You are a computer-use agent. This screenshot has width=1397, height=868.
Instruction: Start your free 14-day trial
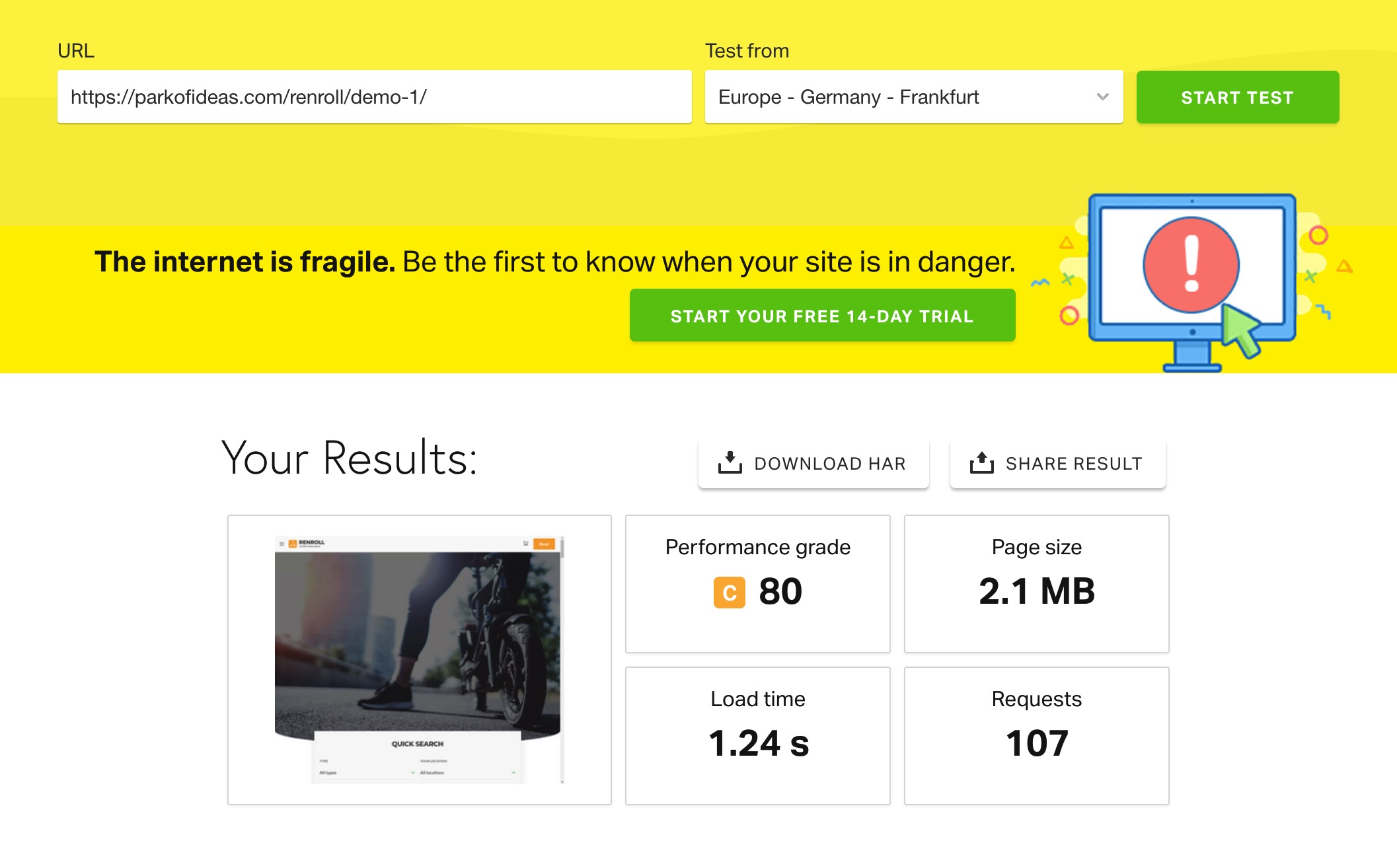pos(822,316)
